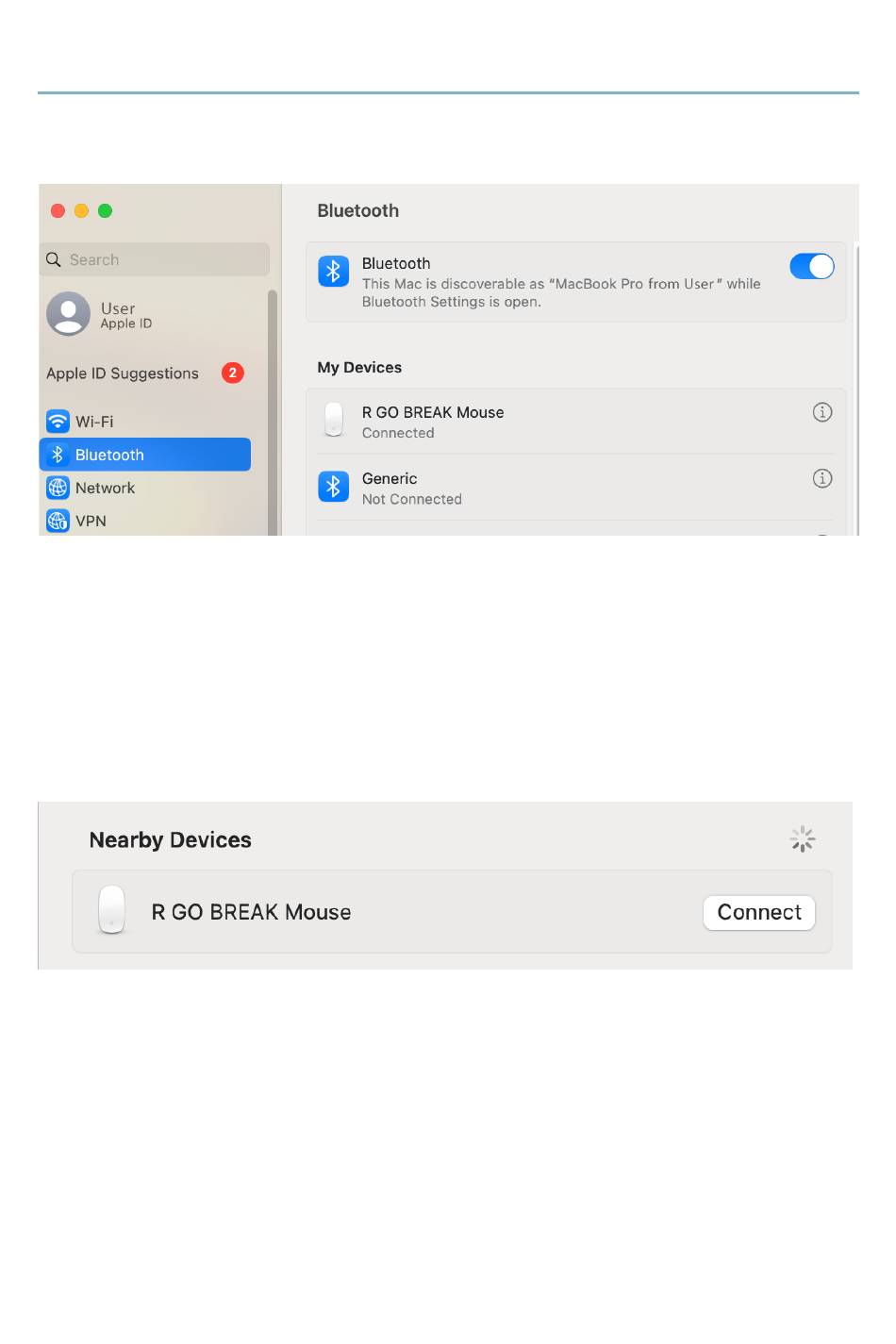This screenshot has width=896, height=1344.
Task: Minimize the window with yellow button
Action: tap(81, 210)
